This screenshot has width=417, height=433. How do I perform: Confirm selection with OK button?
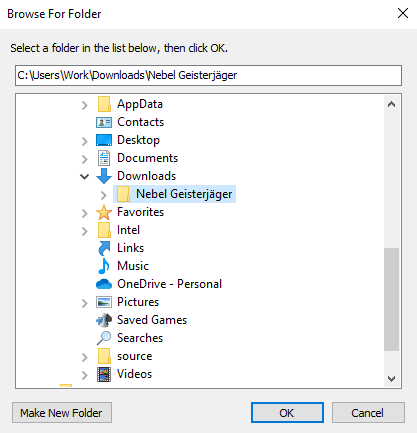pos(287,413)
